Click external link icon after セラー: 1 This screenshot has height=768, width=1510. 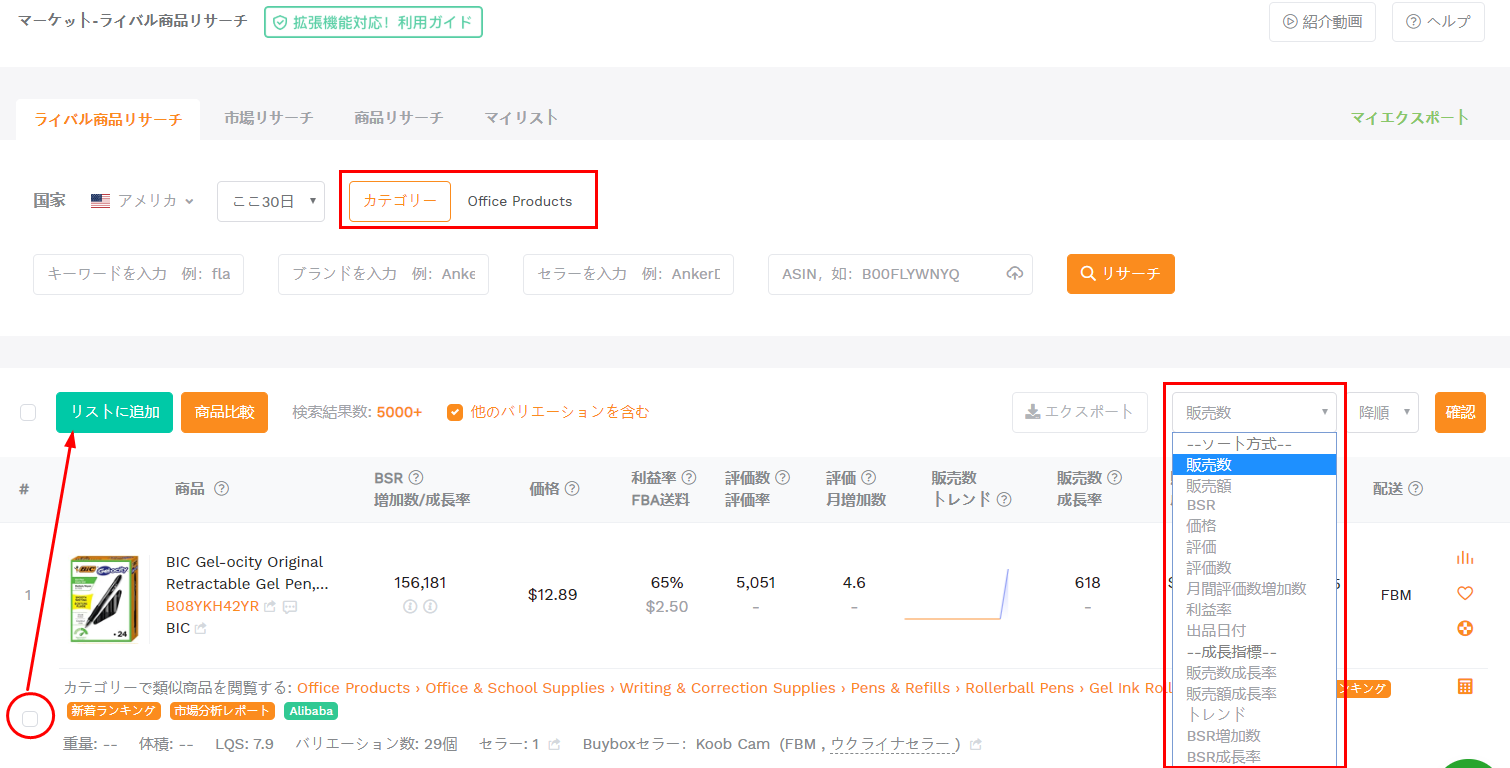(x=555, y=744)
